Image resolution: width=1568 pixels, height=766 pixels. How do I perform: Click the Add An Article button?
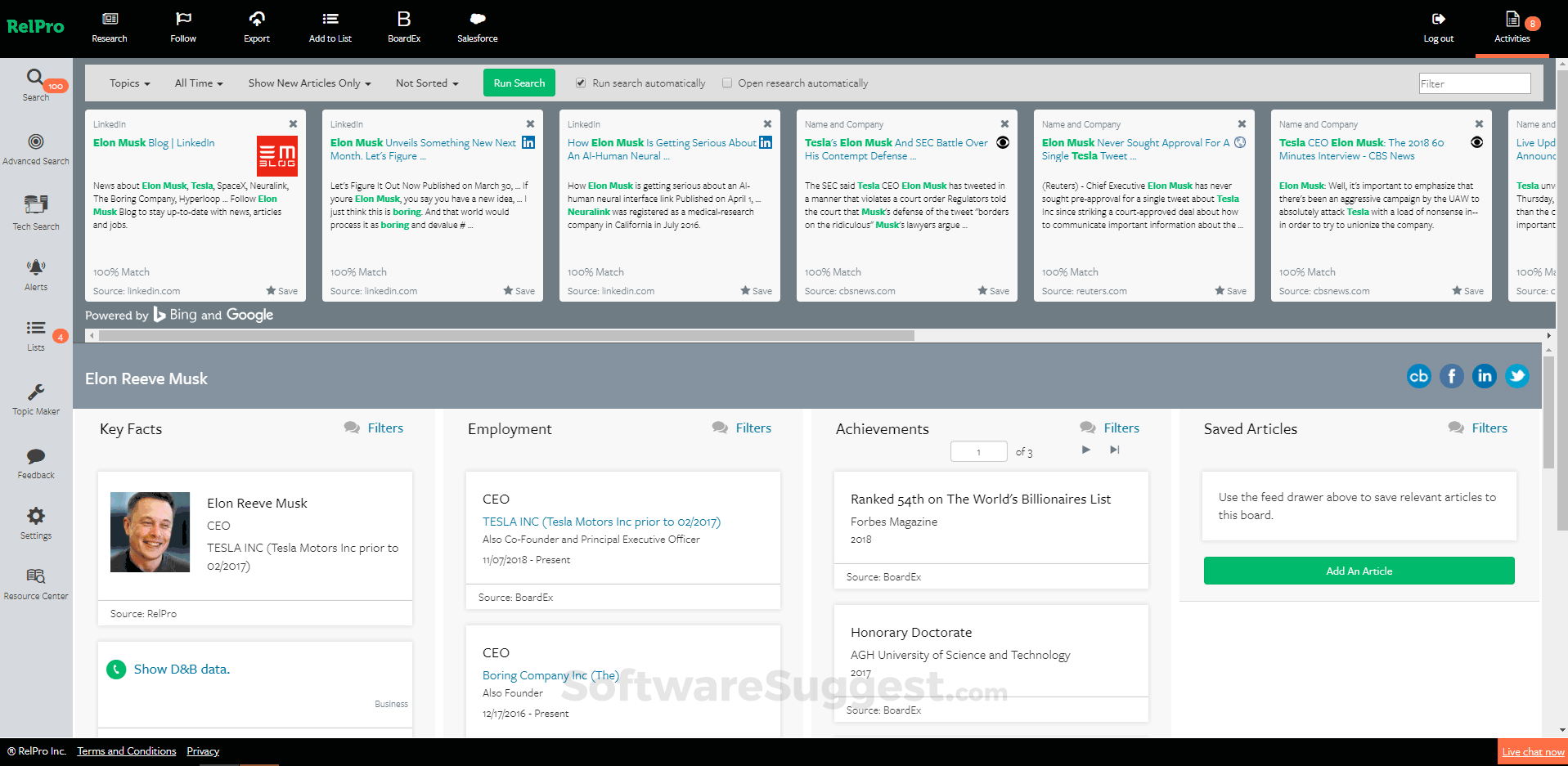tap(1358, 571)
